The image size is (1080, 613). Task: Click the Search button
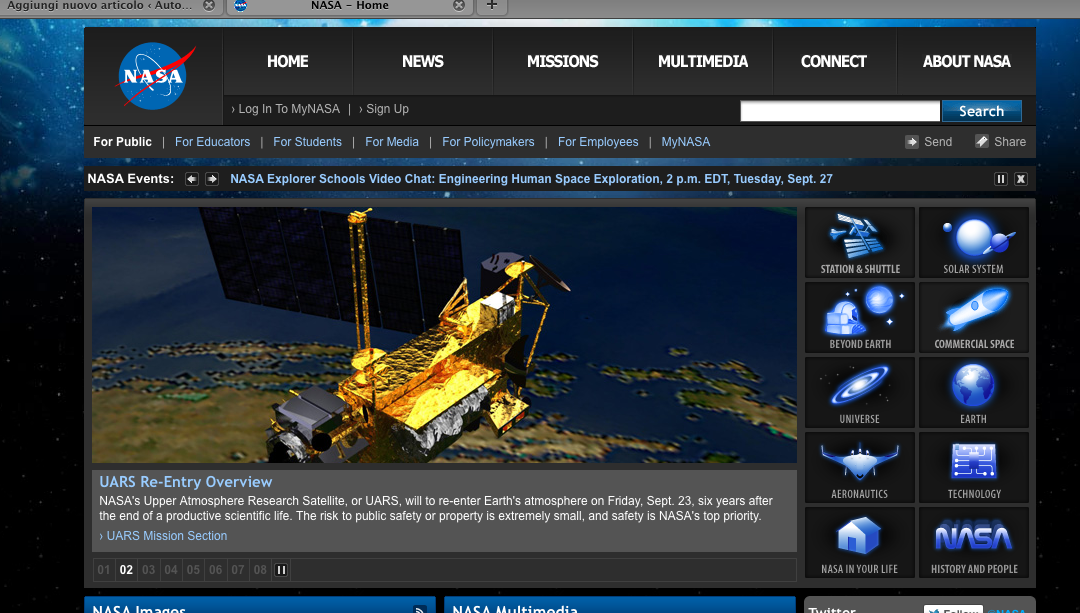[x=982, y=111]
